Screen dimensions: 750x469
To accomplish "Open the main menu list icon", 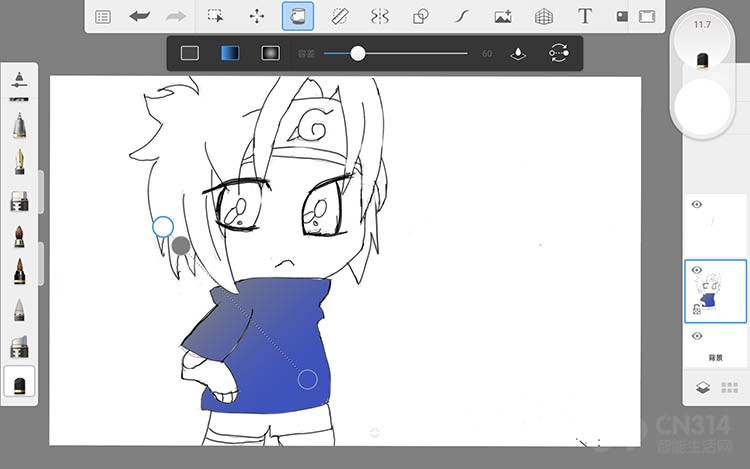I will [x=103, y=17].
